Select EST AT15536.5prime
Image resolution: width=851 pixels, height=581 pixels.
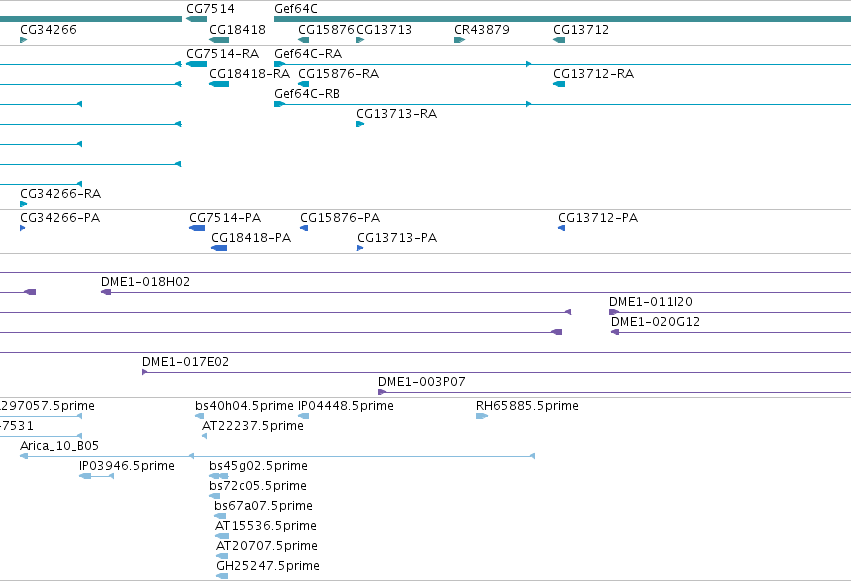(x=266, y=526)
